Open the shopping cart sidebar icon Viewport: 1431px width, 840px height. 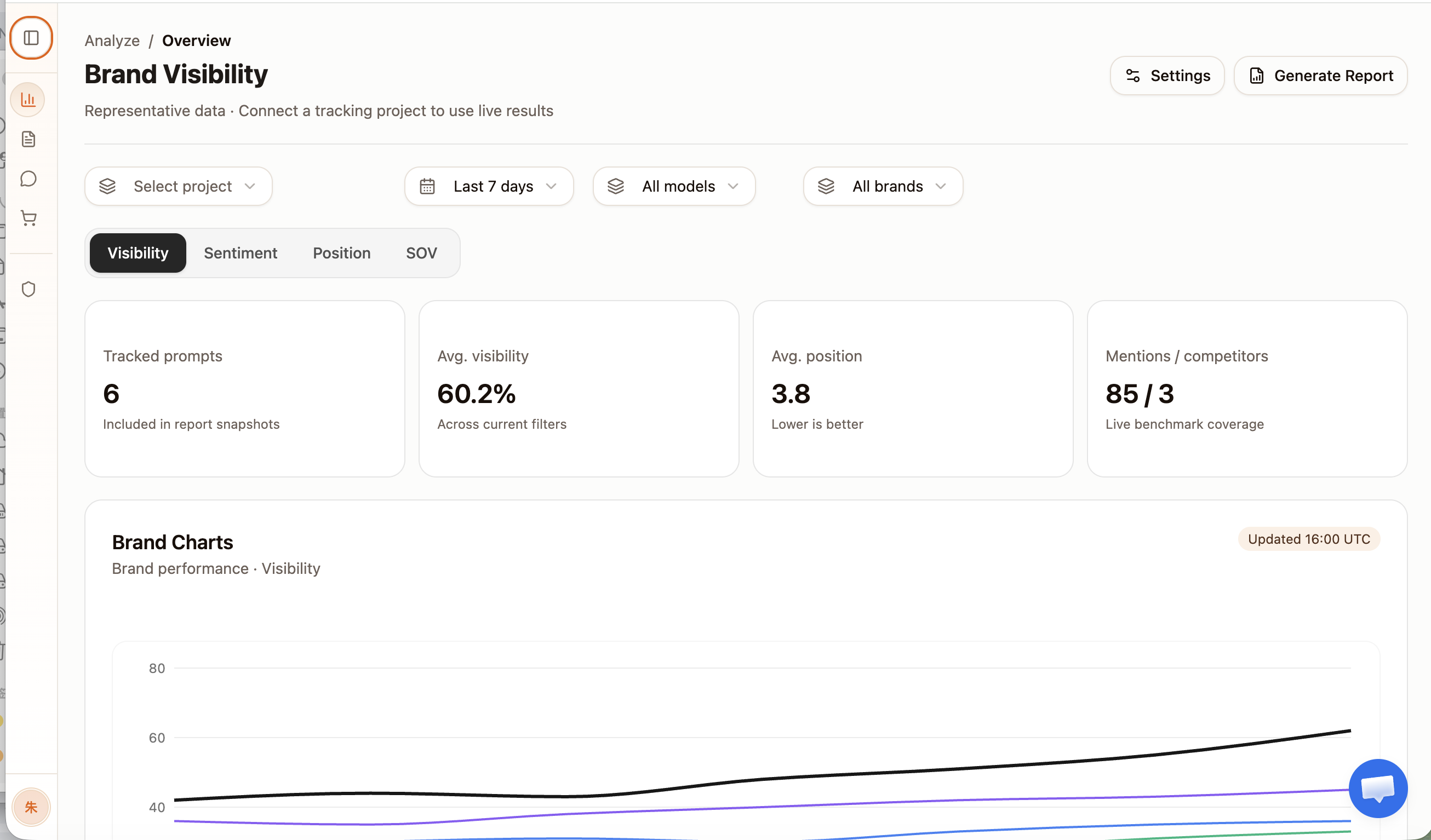tap(28, 218)
